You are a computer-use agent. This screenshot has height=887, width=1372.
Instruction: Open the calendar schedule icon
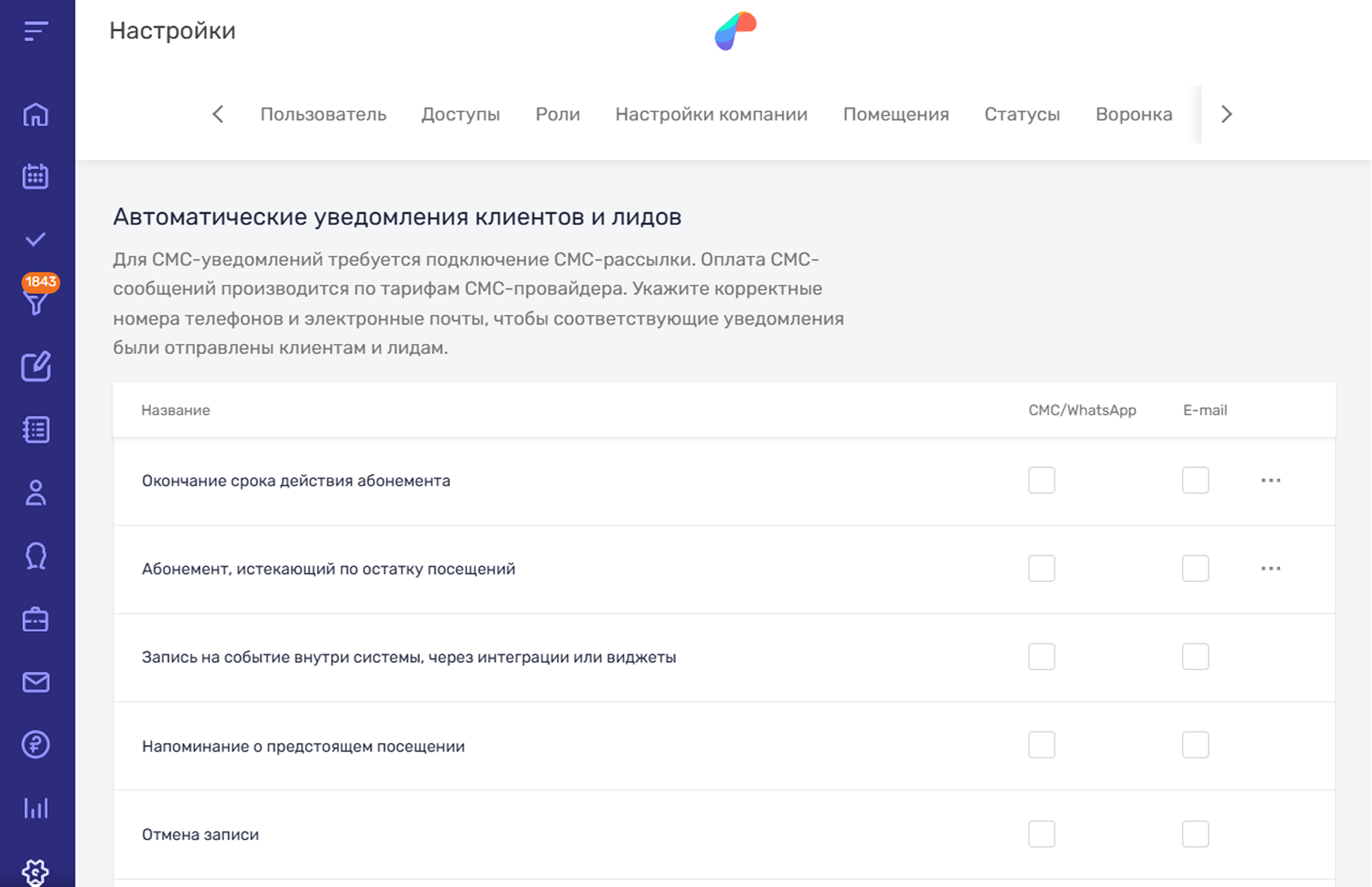click(36, 176)
